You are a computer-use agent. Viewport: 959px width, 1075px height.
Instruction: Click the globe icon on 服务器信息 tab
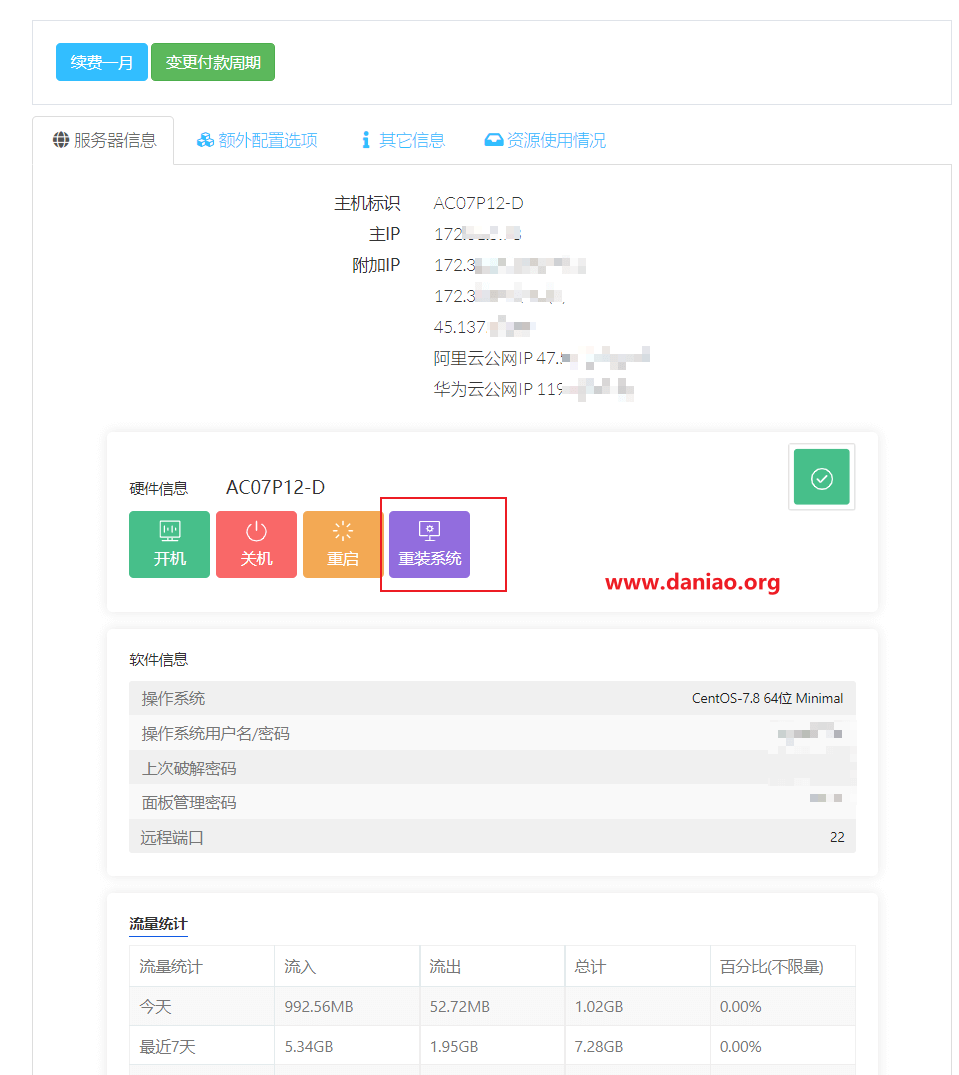click(x=61, y=140)
